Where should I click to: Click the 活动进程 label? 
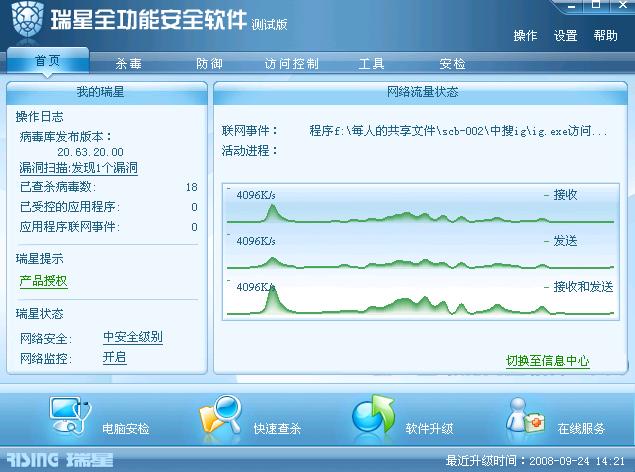(249, 151)
